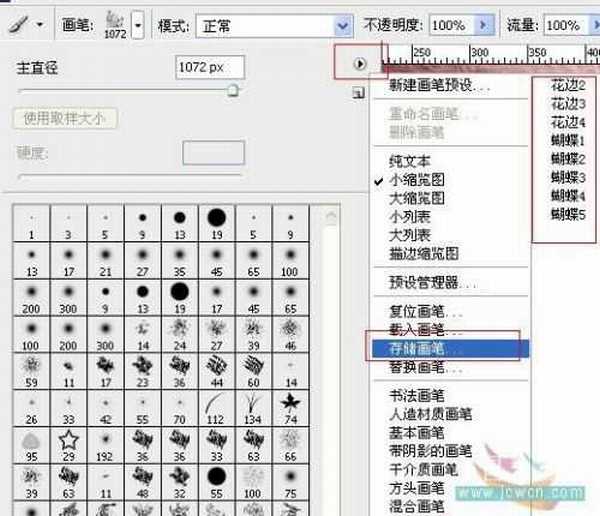Viewport: 600px width, 516px height.
Task: Expand the 不透明度 opacity slider arrow
Action: tap(484, 25)
